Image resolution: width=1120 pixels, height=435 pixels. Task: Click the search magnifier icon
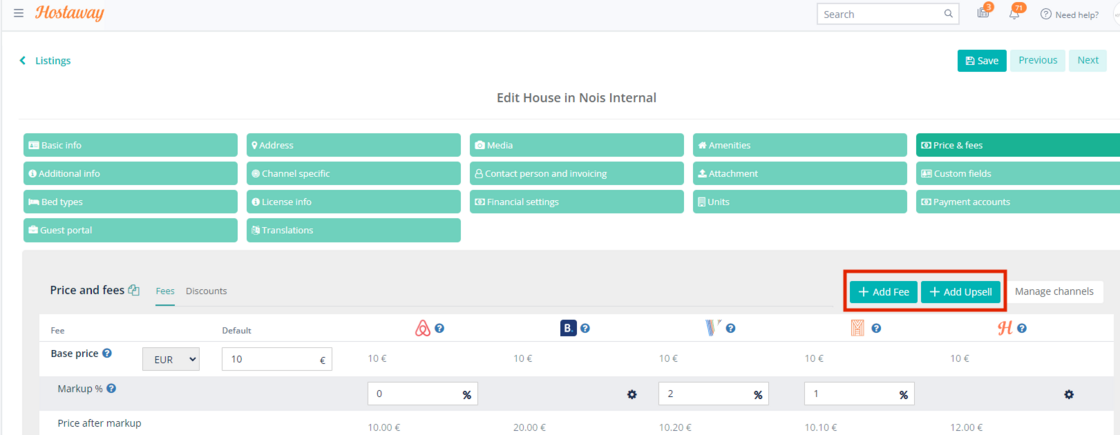point(948,14)
